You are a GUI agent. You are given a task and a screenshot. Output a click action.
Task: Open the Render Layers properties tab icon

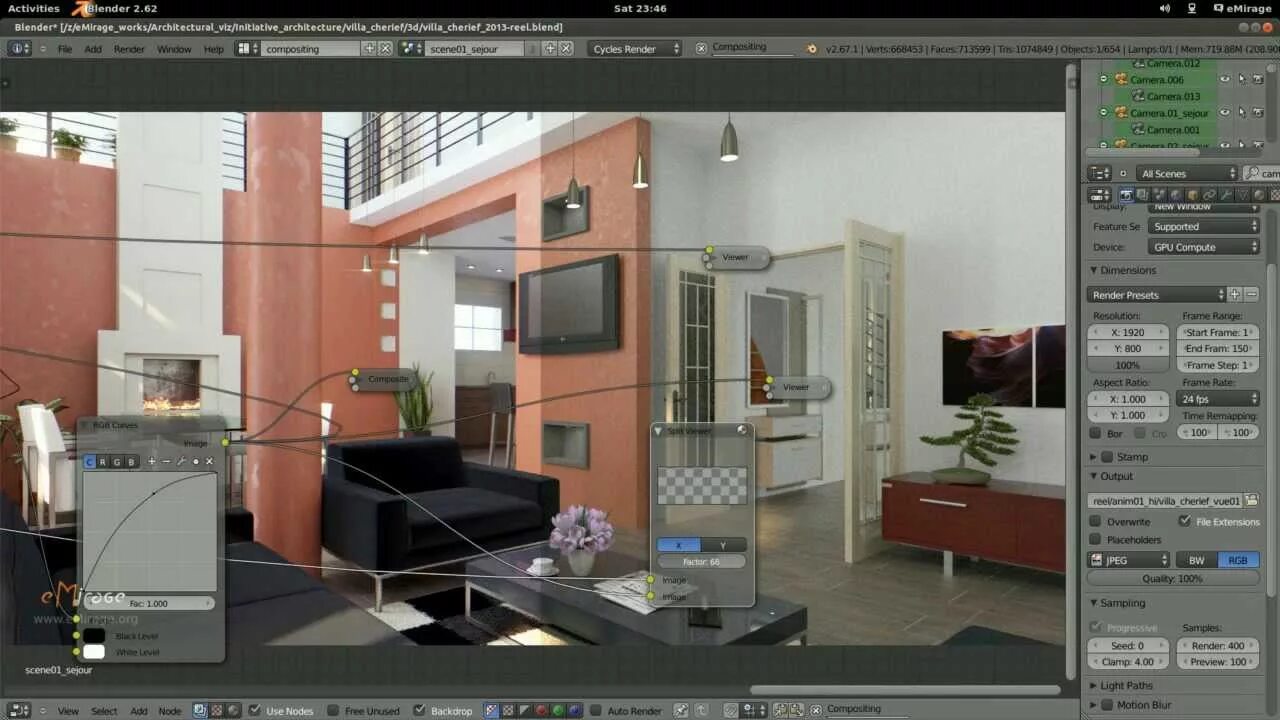point(1142,195)
